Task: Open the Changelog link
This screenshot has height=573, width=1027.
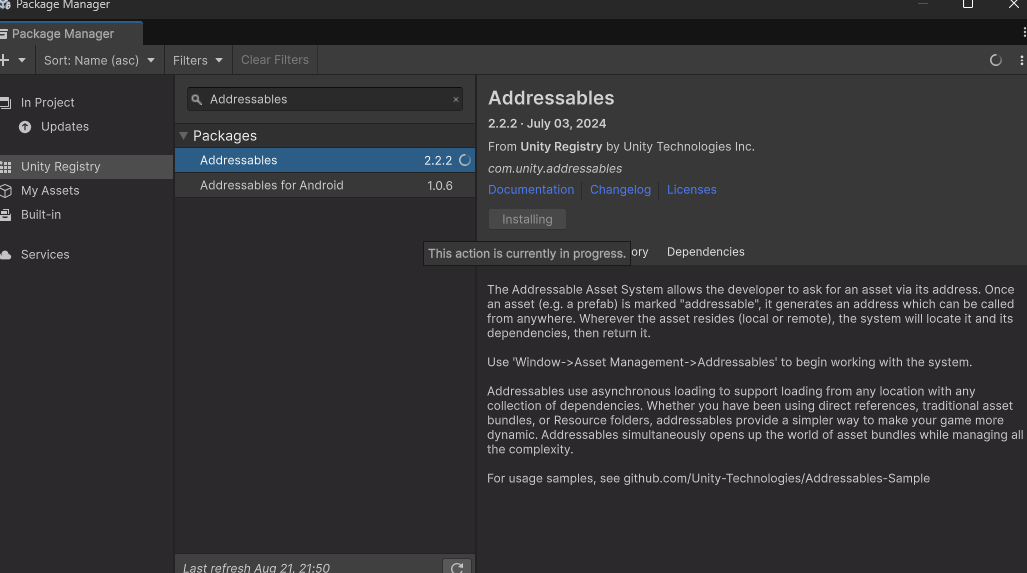Action: coord(620,190)
